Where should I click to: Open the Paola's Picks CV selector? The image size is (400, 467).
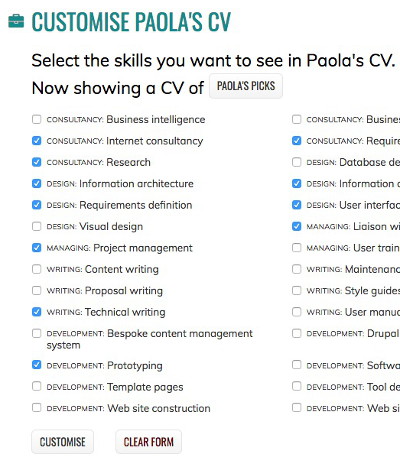[x=246, y=86]
